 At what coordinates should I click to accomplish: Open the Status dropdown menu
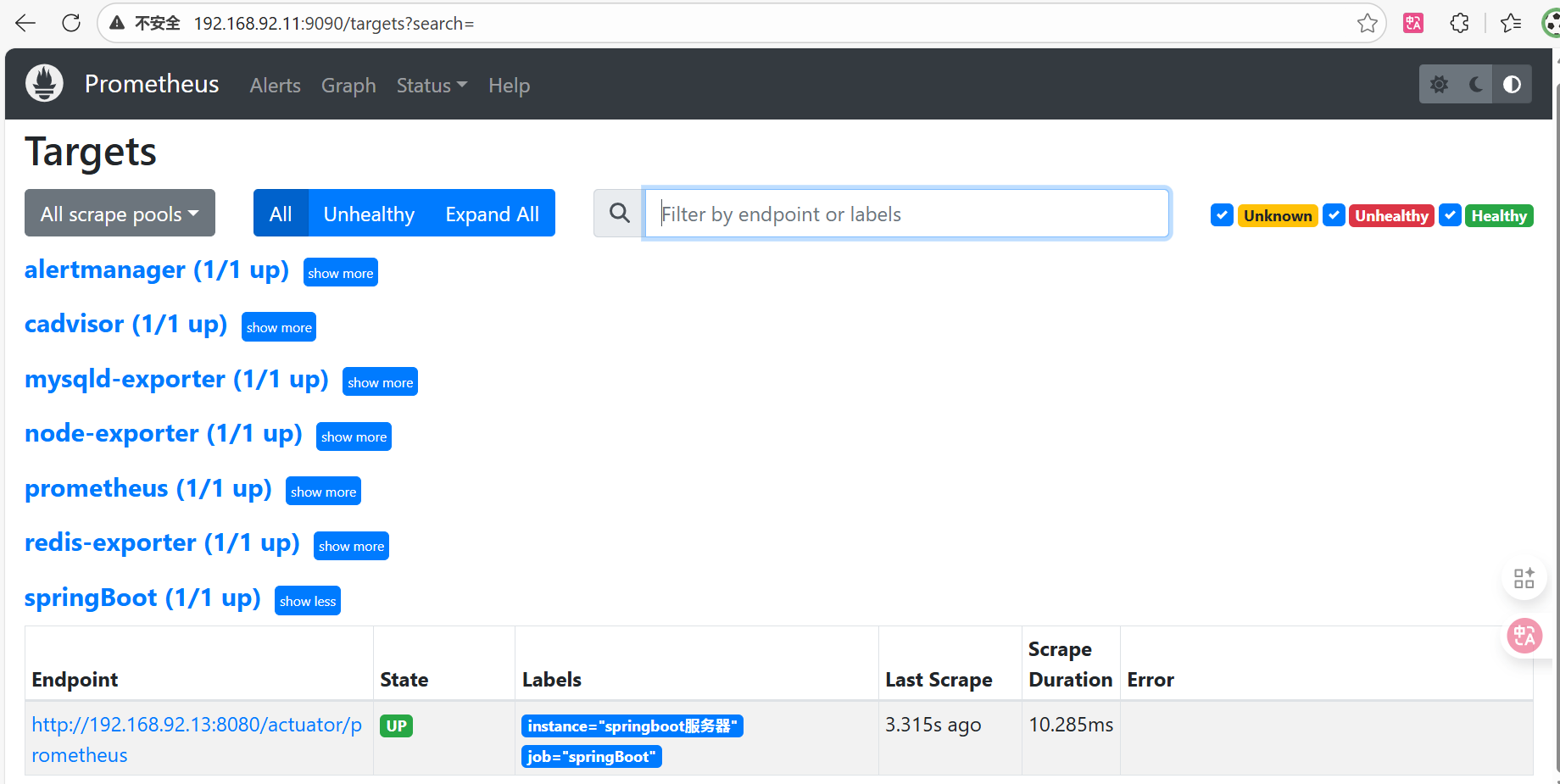pos(432,86)
